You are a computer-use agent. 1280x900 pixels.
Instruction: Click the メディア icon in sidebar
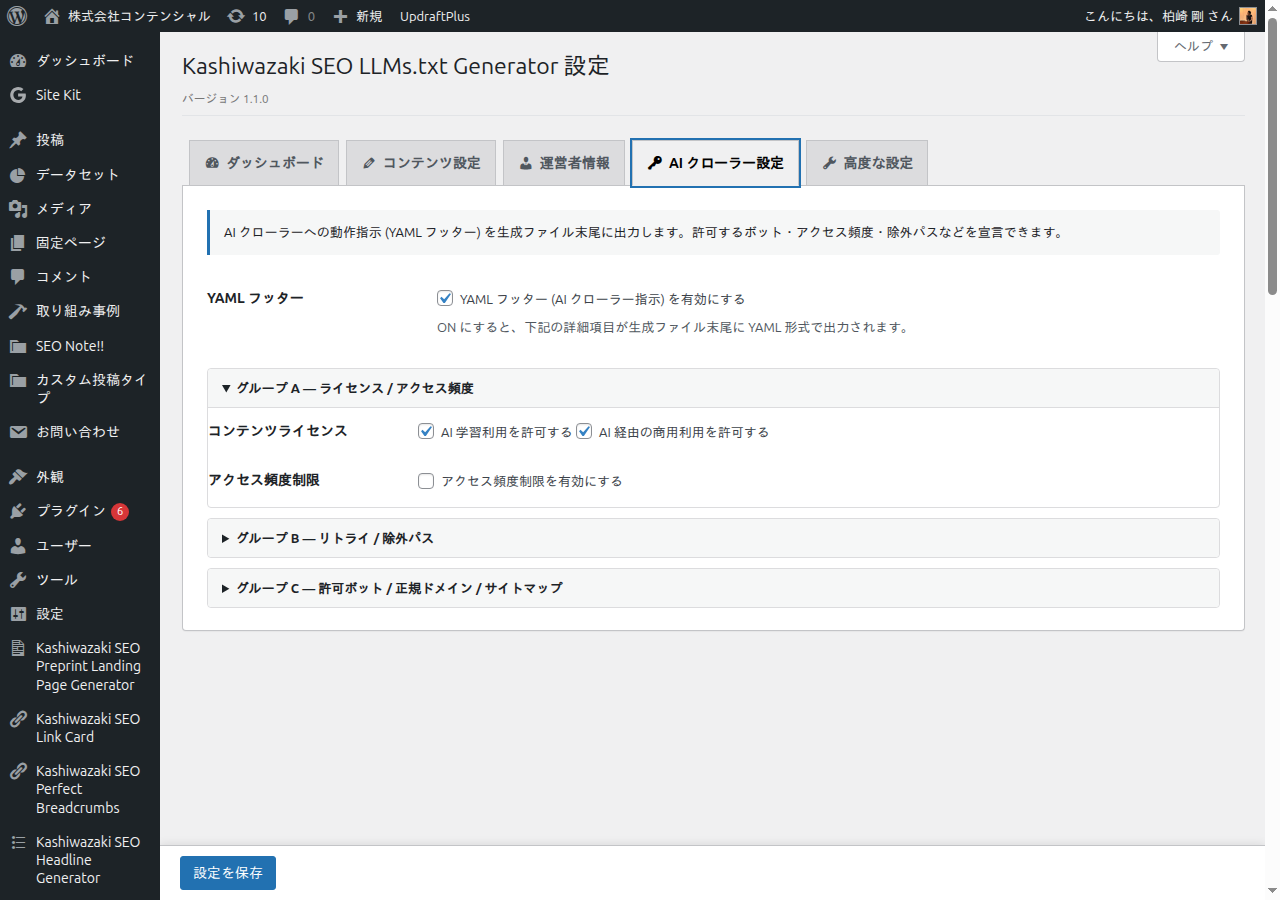pos(18,209)
